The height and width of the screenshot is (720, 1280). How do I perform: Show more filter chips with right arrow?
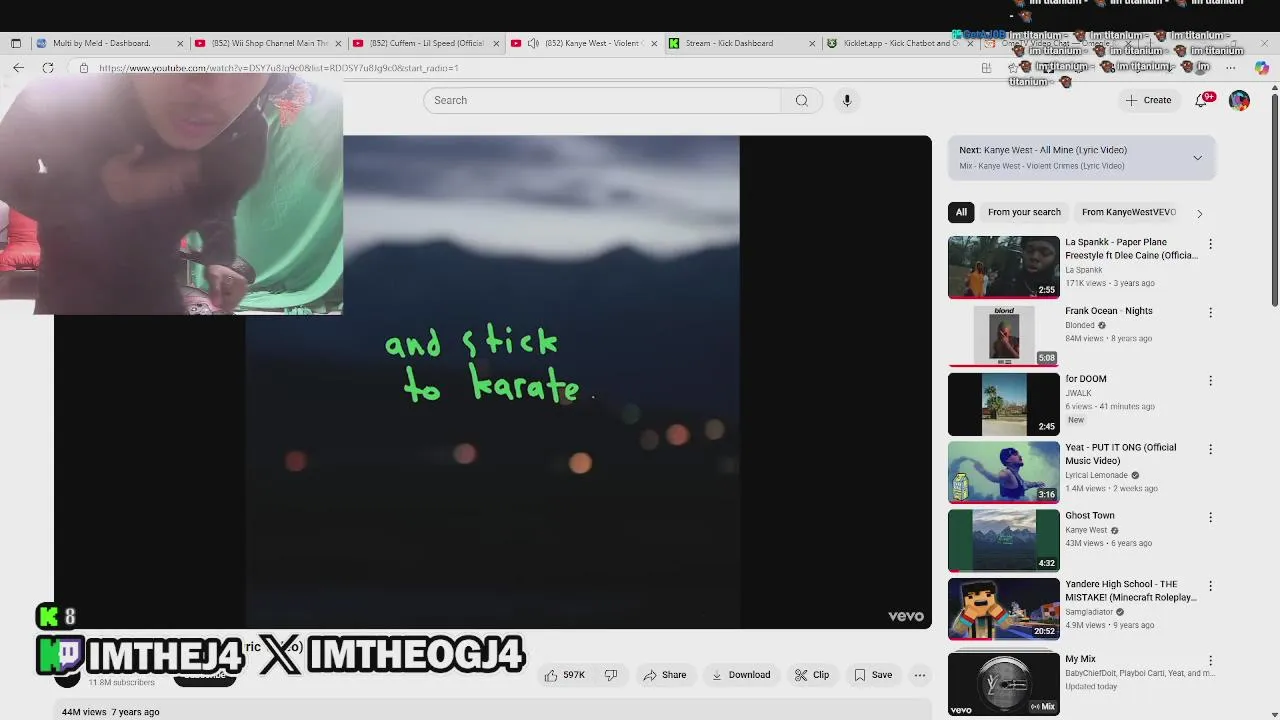pyautogui.click(x=1199, y=213)
